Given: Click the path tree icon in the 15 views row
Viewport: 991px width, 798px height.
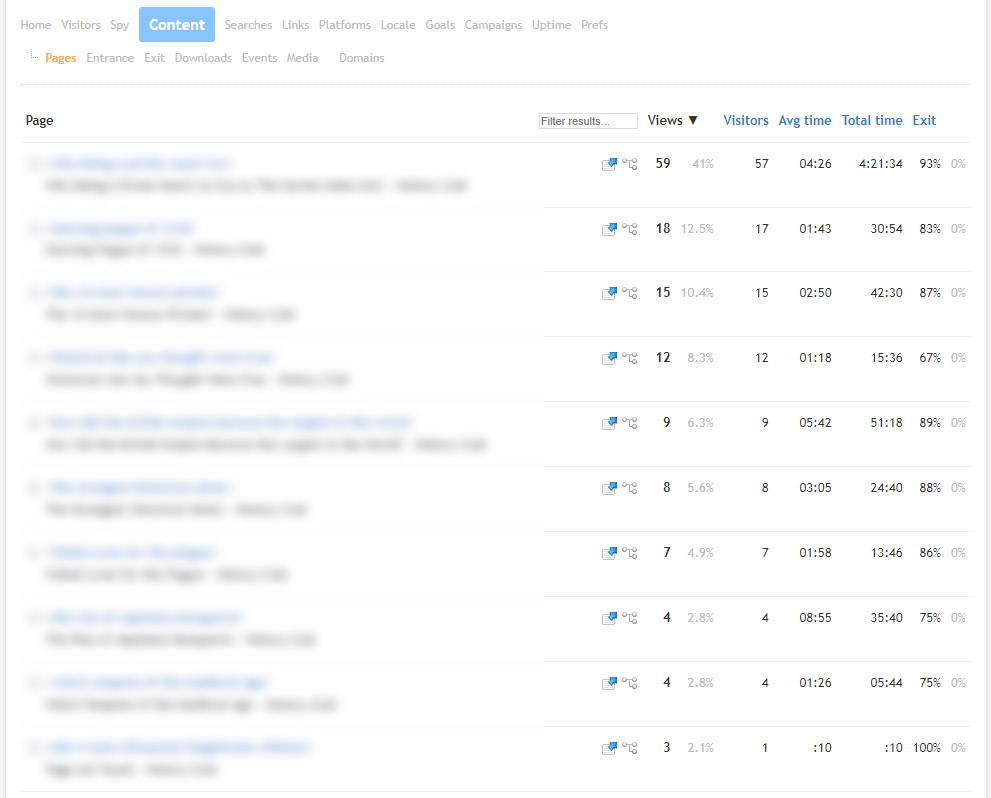Looking at the screenshot, I should 630,294.
